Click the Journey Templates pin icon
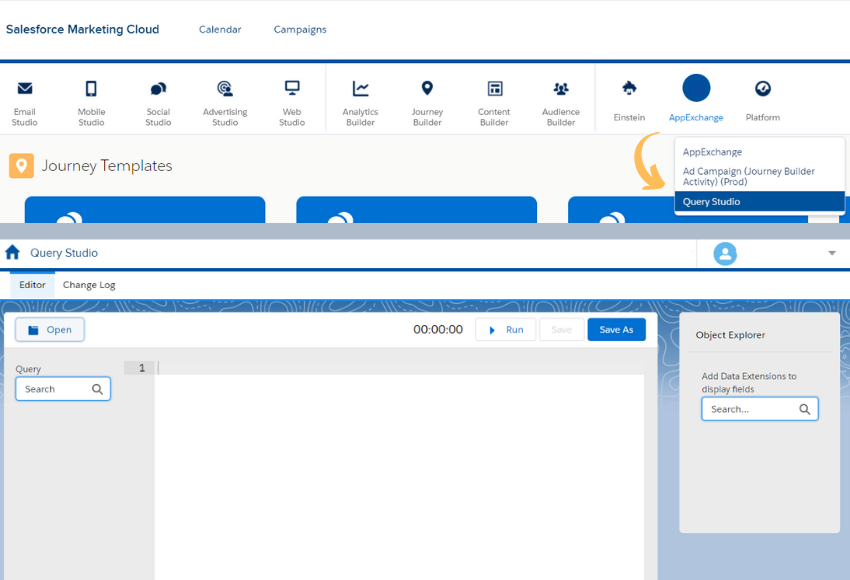The image size is (850, 580). click(21, 165)
